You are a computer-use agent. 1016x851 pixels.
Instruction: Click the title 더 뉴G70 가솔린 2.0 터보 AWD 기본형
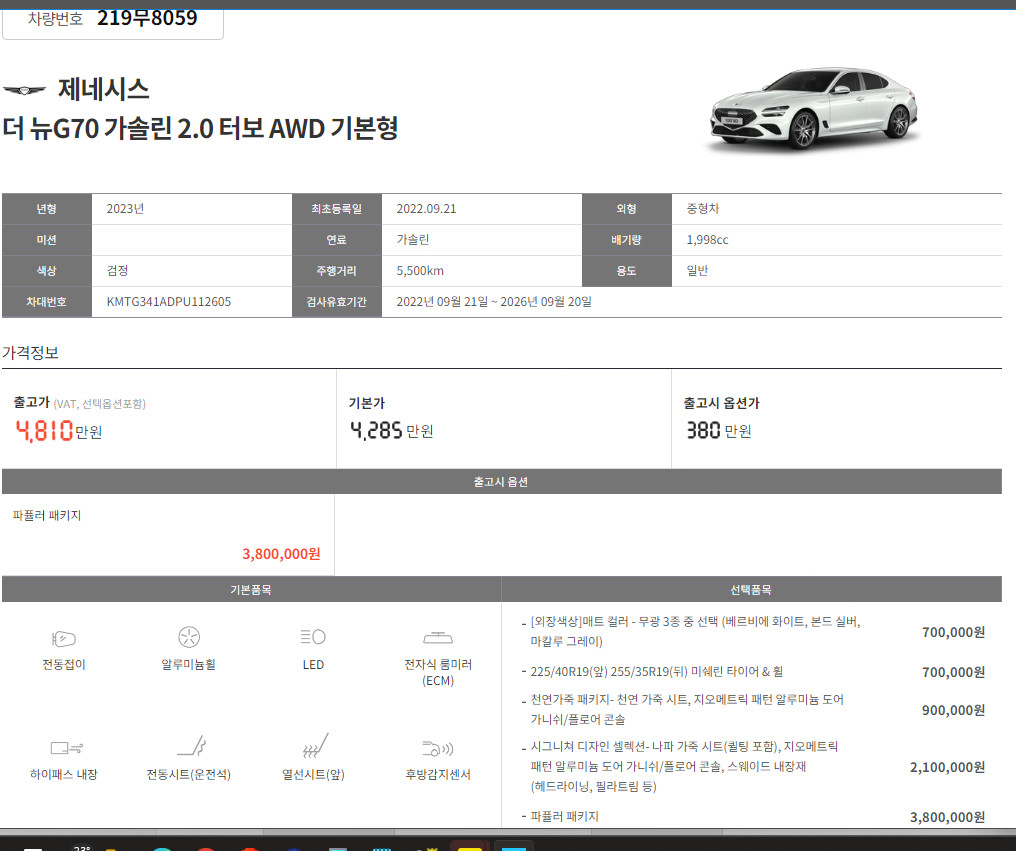[200, 128]
